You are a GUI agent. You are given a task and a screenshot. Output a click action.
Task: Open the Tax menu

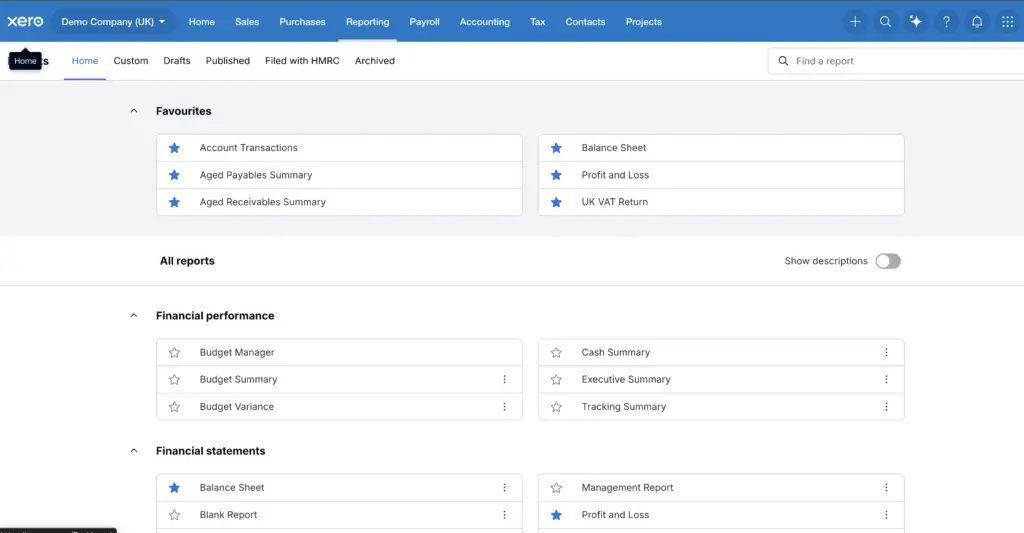click(537, 22)
